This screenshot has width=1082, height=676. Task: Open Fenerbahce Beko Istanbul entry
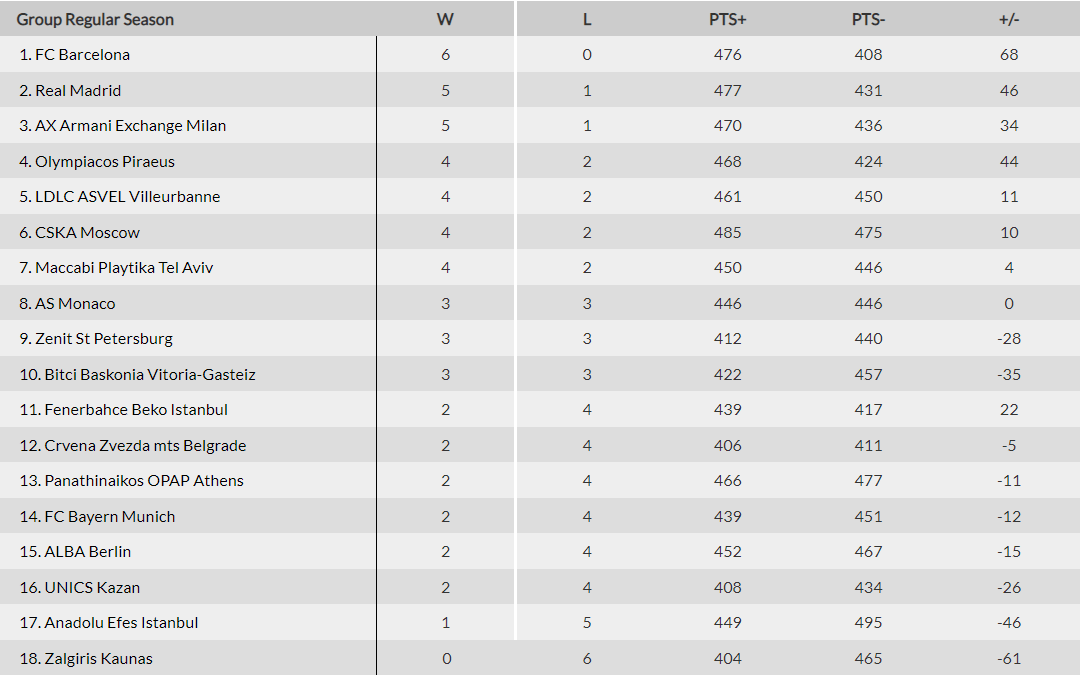coord(136,410)
